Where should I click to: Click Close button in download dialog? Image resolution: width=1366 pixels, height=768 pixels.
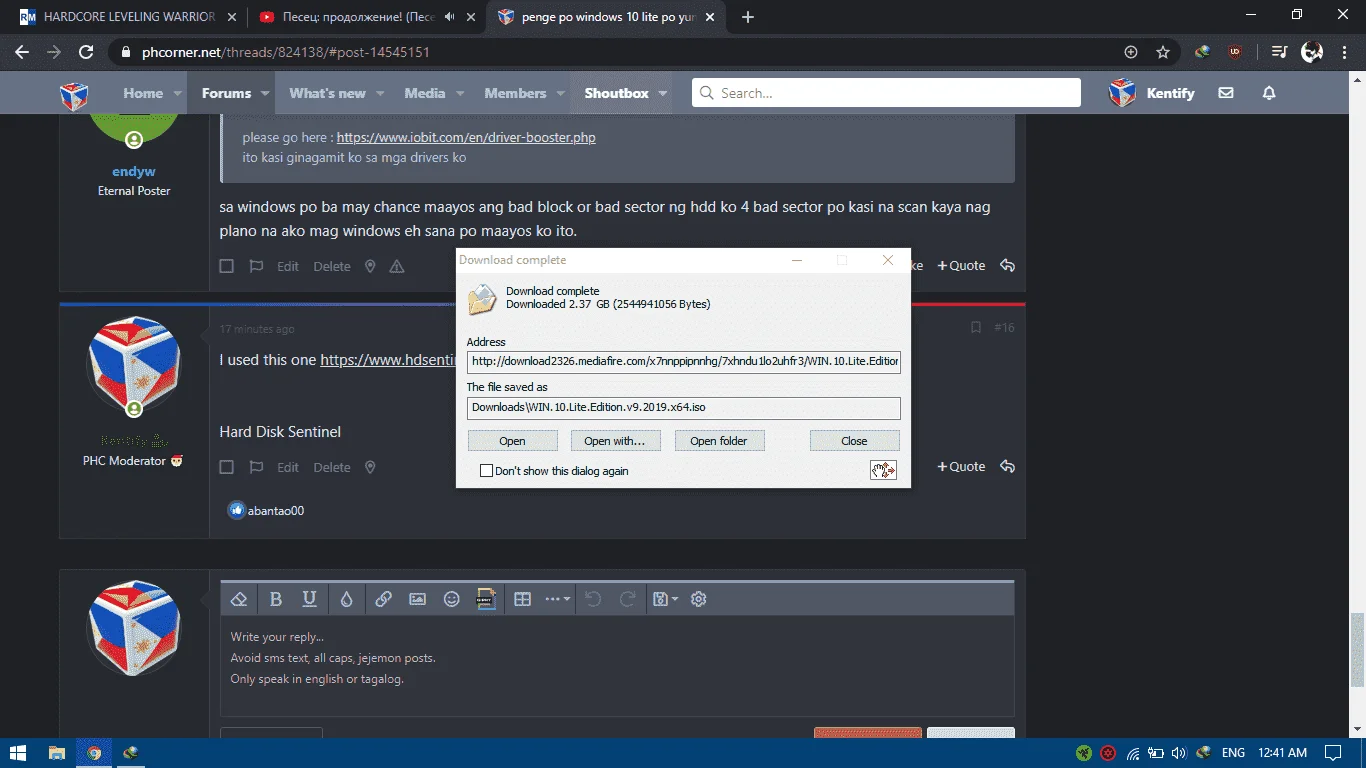click(x=854, y=441)
